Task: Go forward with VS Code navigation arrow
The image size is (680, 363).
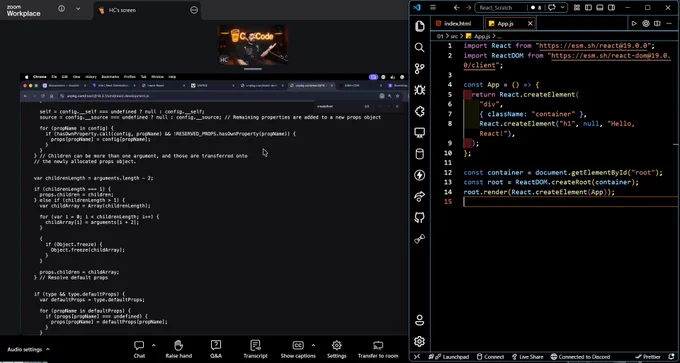Action: (468, 7)
